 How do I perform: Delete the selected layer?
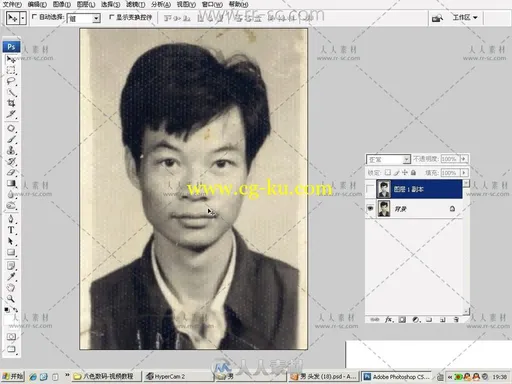tap(456, 320)
